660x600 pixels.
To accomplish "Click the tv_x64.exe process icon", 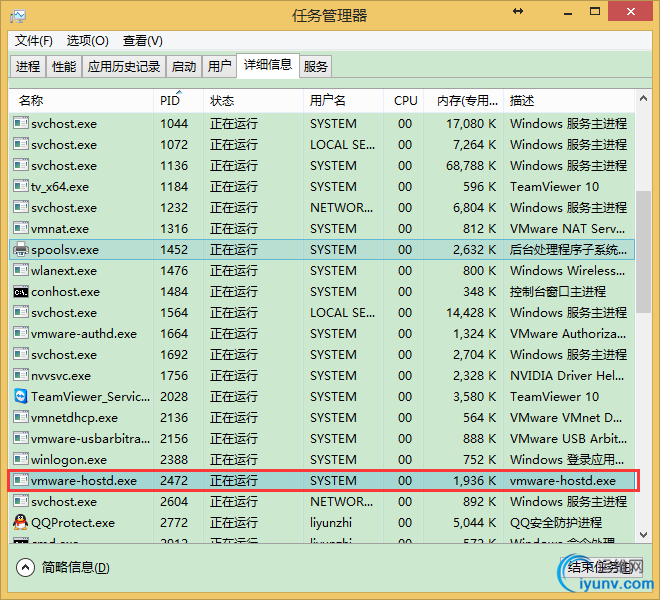I will [21, 186].
